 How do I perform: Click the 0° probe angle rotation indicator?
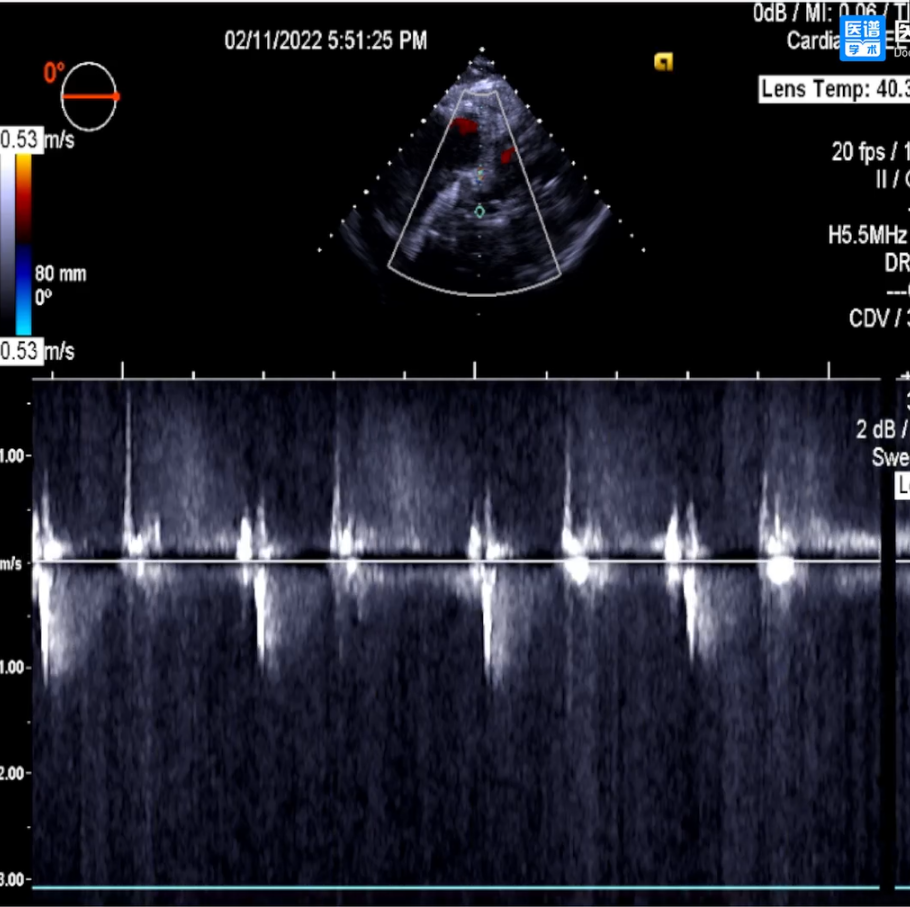pyautogui.click(x=90, y=96)
